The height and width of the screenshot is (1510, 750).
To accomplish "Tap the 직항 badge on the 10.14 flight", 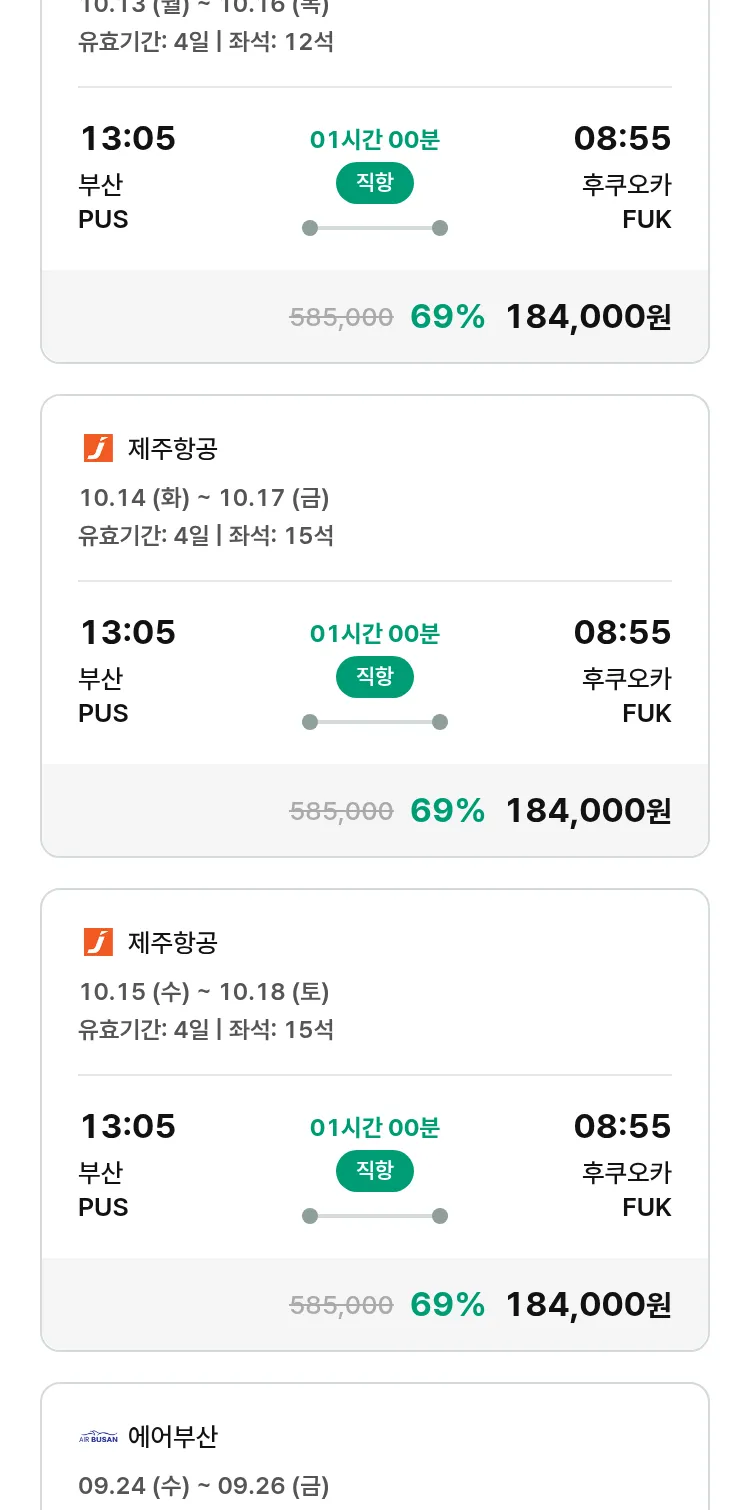I will tap(374, 677).
